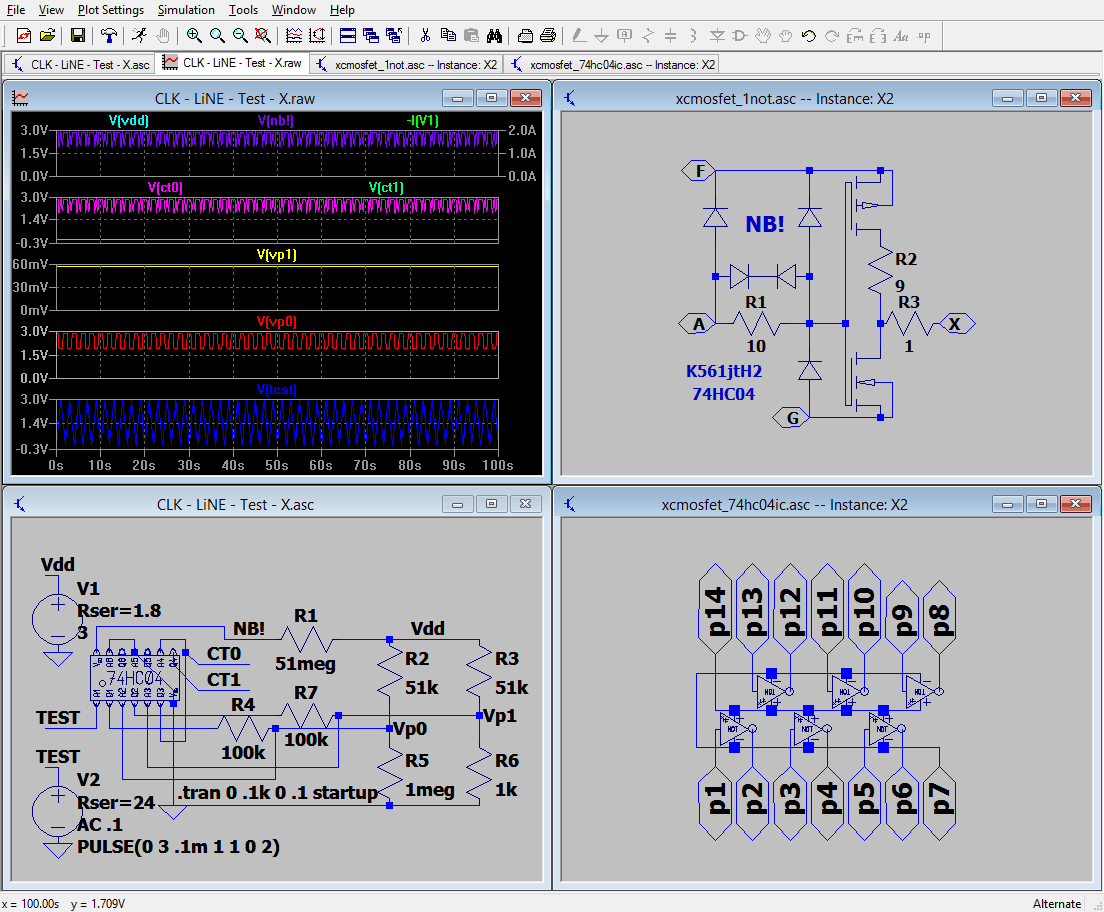This screenshot has width=1104, height=912.
Task: Click the .tran simulation directive text
Action: pyautogui.click(x=278, y=793)
